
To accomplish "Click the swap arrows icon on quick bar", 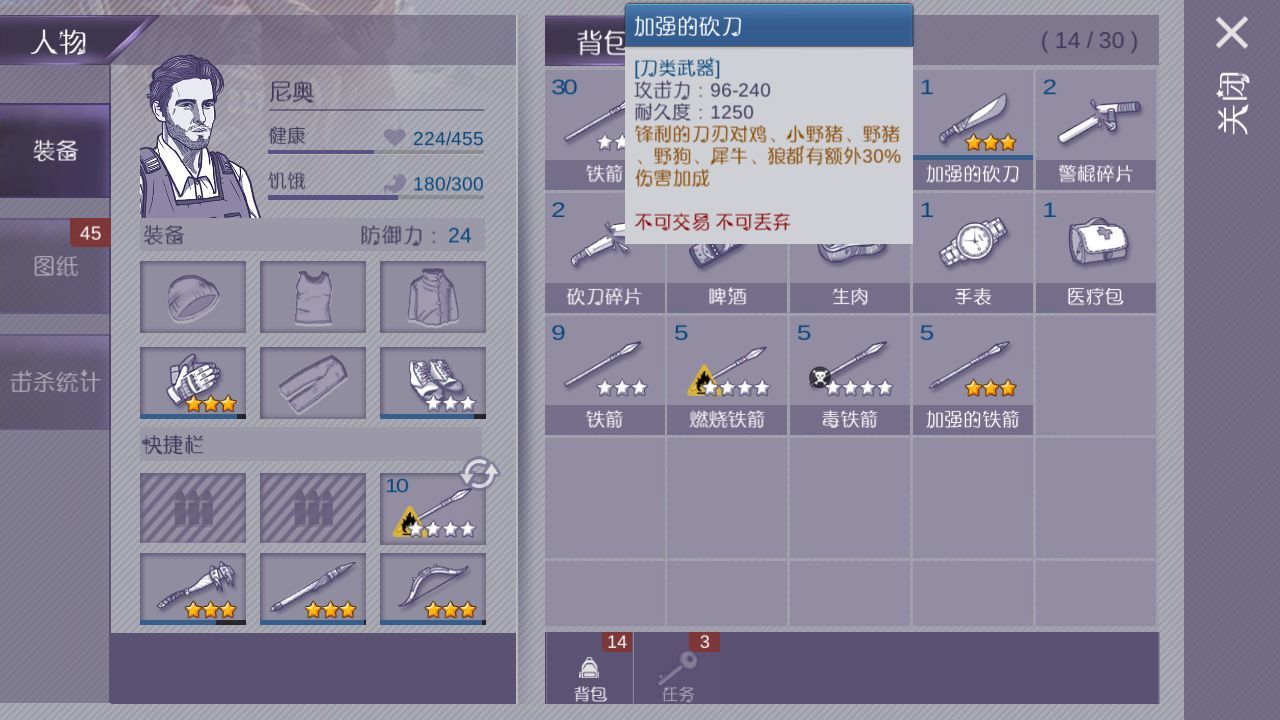I will [479, 474].
